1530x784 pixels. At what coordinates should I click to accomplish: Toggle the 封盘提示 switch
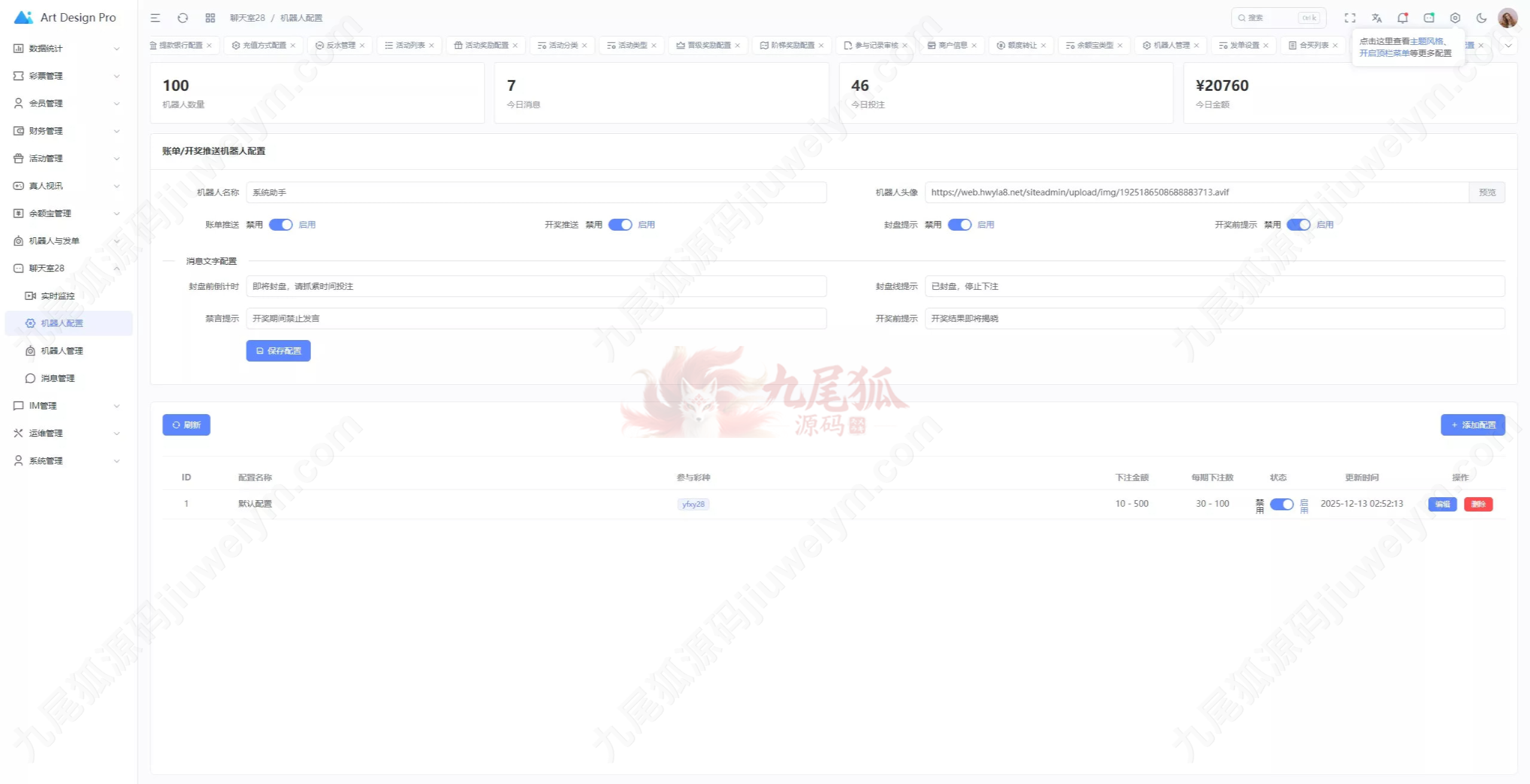(x=959, y=225)
